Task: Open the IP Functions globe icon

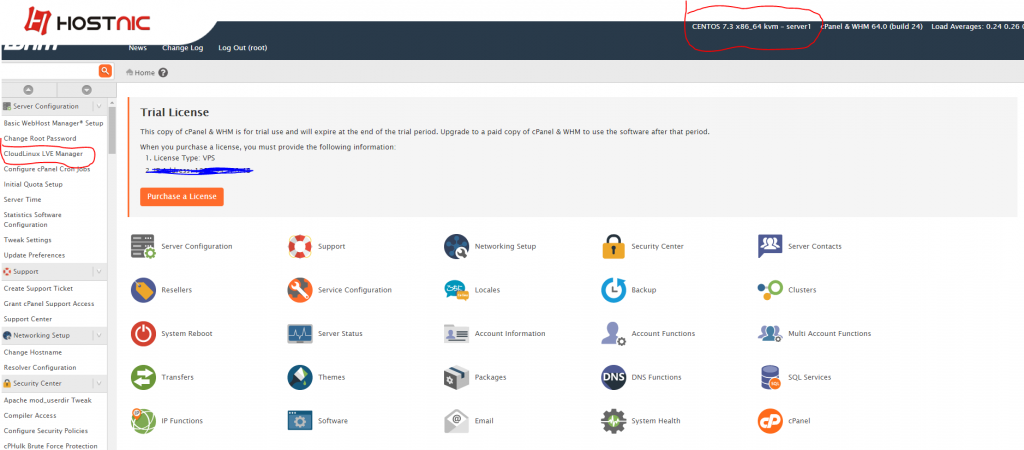Action: coord(144,421)
